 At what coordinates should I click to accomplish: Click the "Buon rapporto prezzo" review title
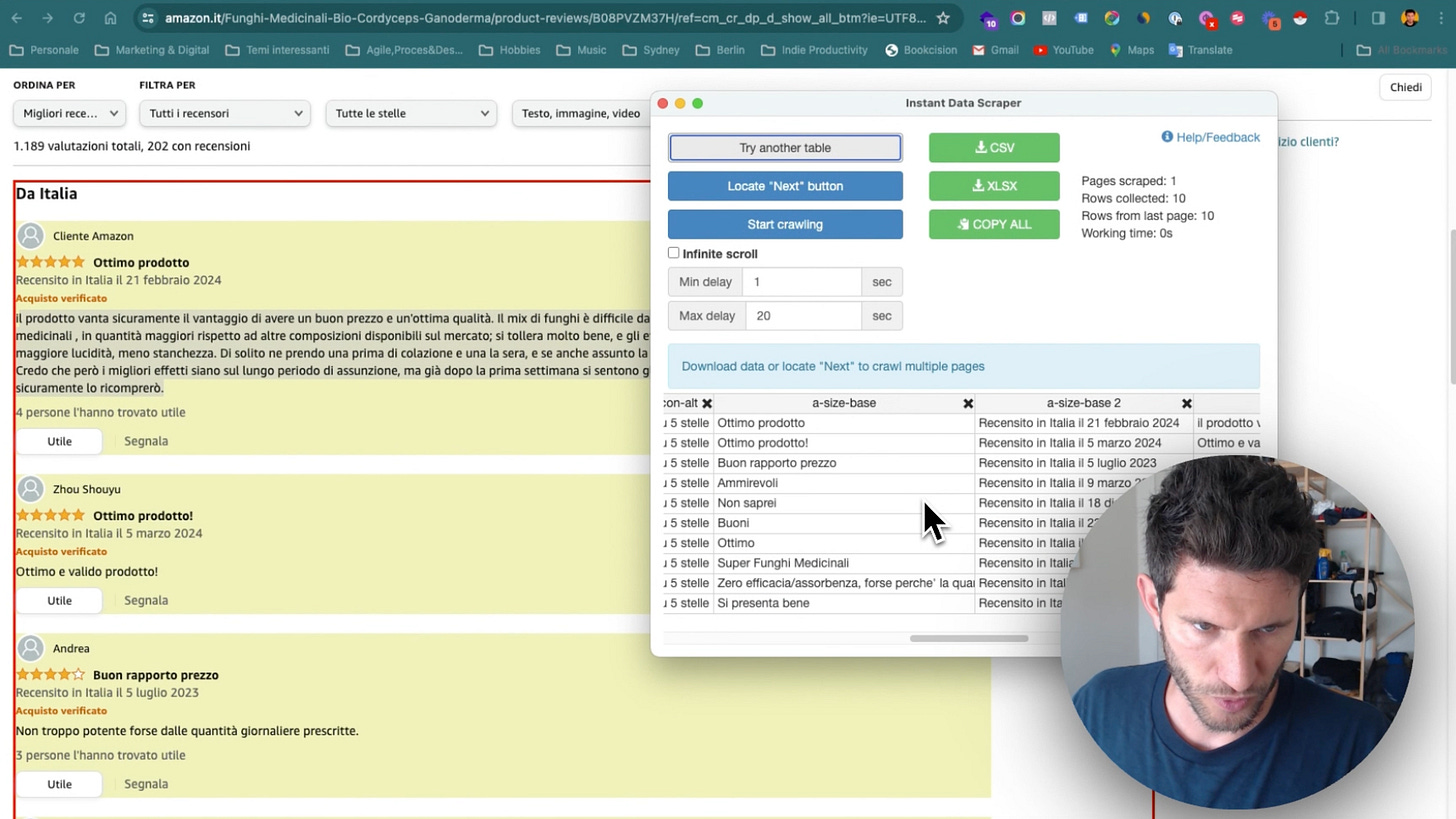click(155, 675)
